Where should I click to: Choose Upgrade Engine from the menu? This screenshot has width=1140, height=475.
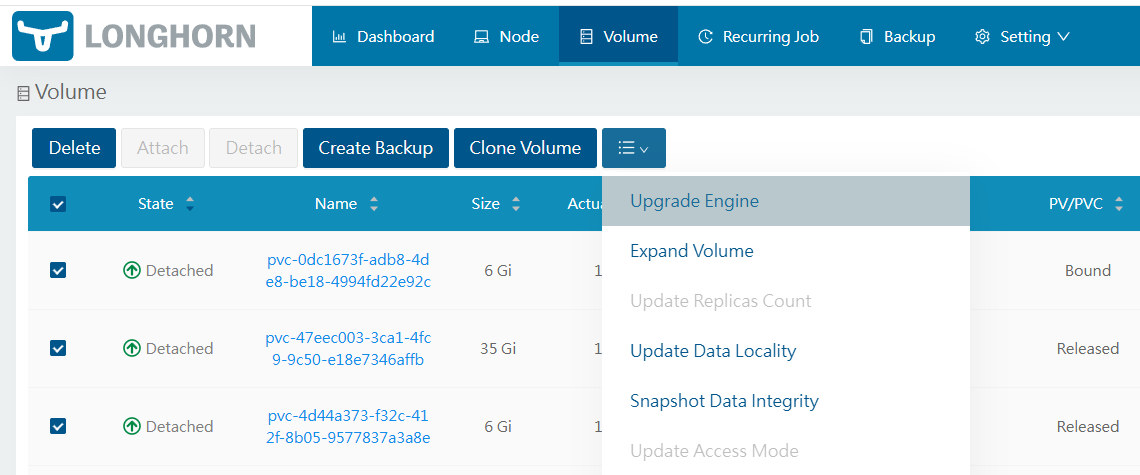tap(694, 201)
